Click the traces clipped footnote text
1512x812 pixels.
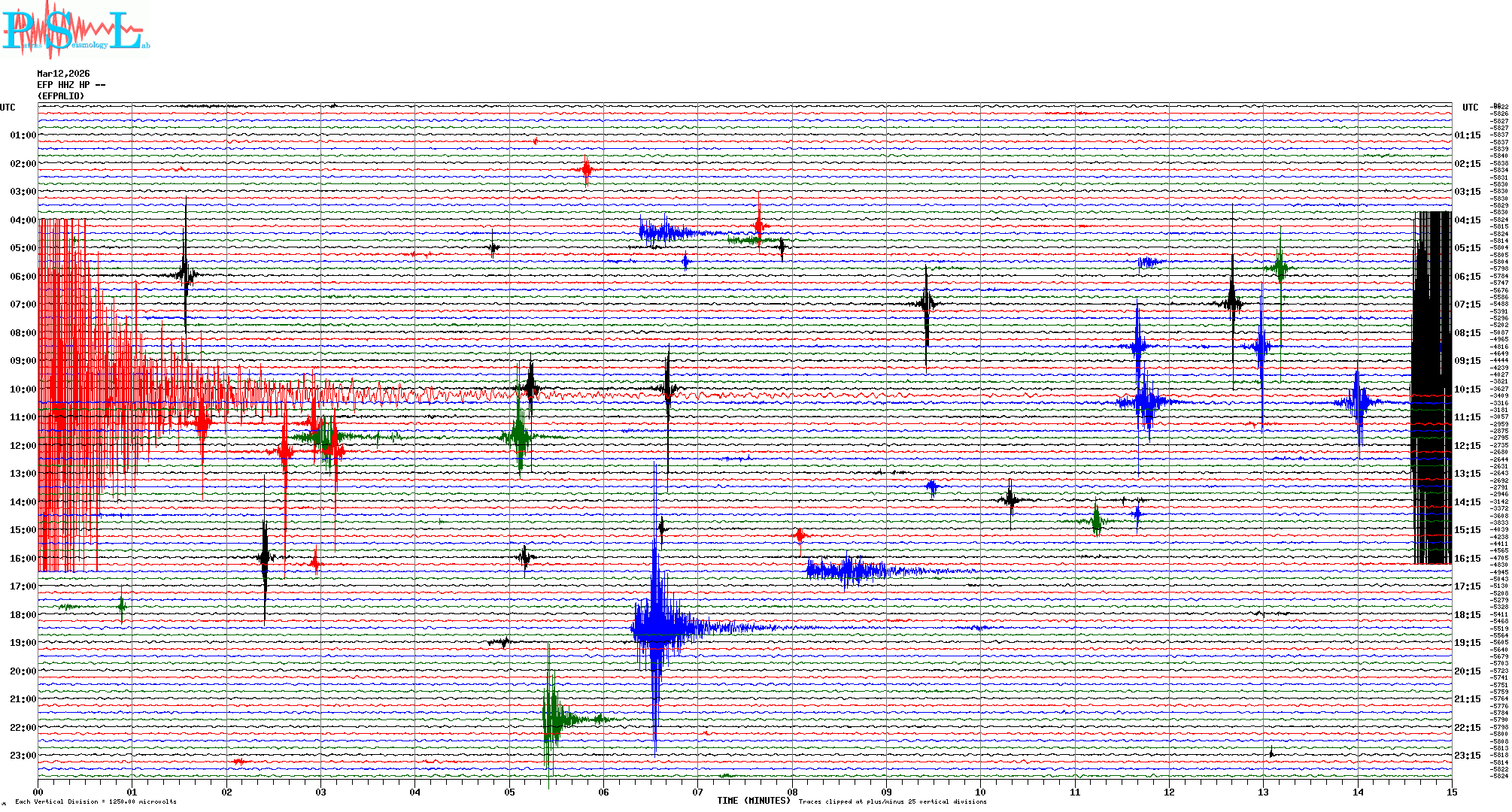[892, 801]
